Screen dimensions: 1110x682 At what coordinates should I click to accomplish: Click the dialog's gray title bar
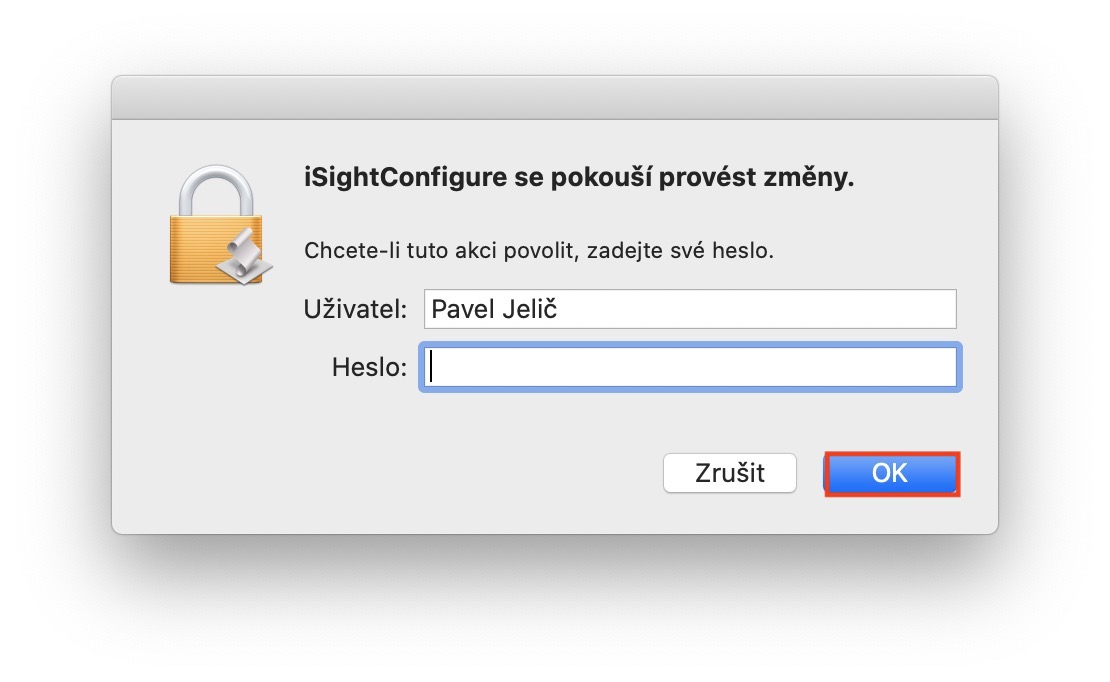tap(554, 97)
